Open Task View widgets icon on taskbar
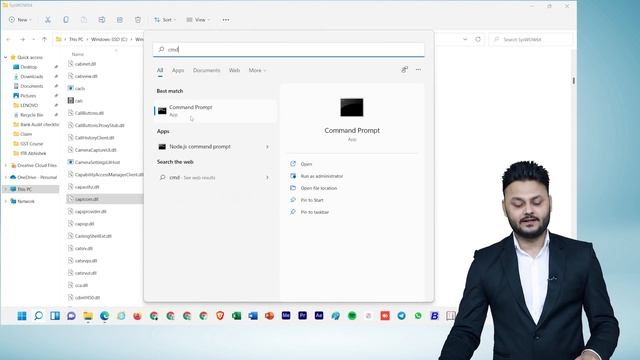The height and width of the screenshot is (360, 640). (55, 316)
